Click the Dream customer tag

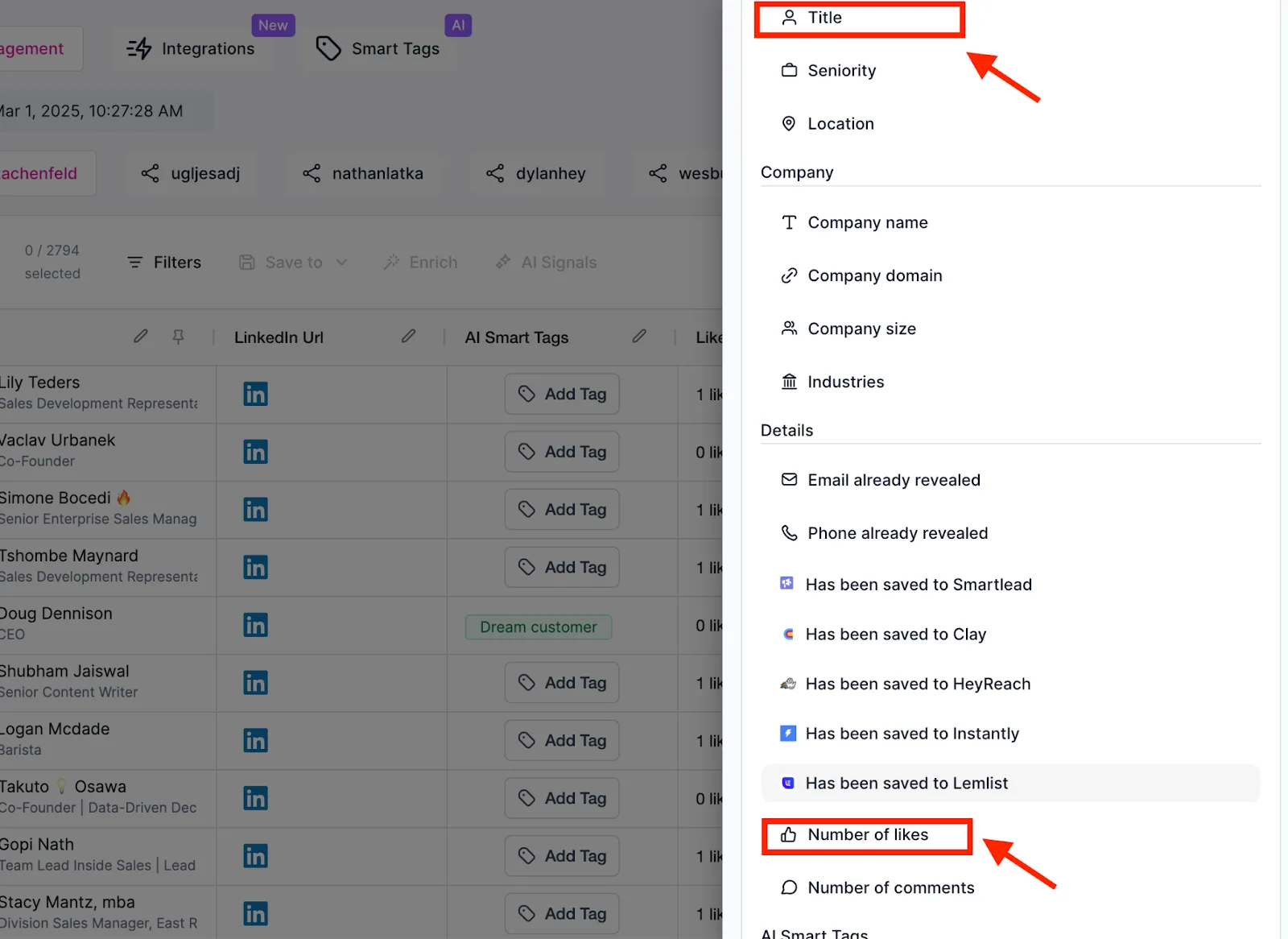(539, 627)
